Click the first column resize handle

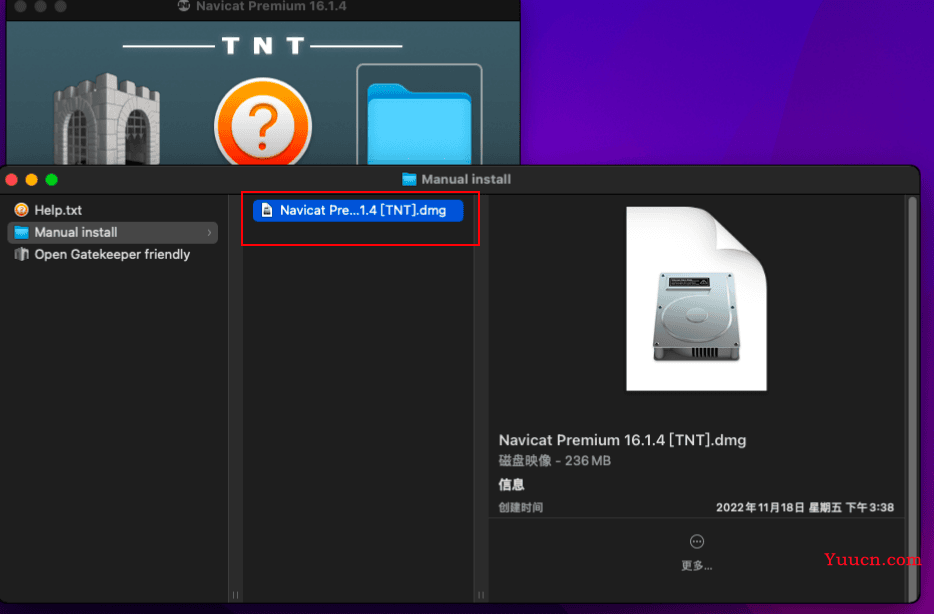[x=235, y=595]
